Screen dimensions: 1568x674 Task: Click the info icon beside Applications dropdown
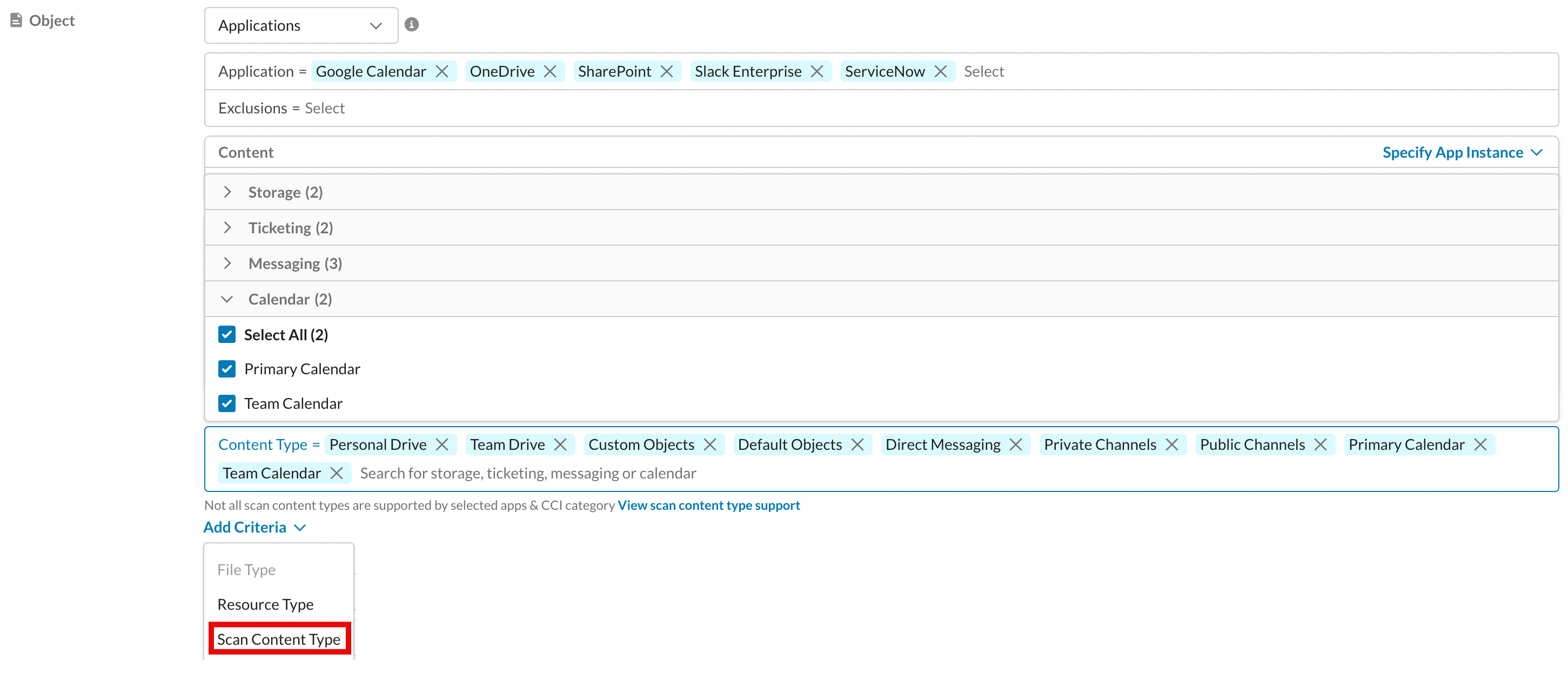pyautogui.click(x=412, y=24)
